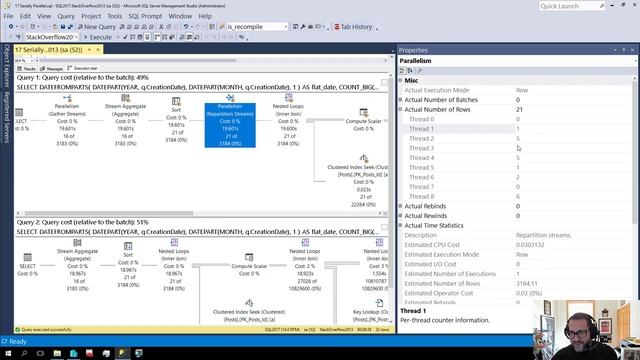Open Properties window position dropdown
The height and width of the screenshot is (360, 640).
(615, 50)
